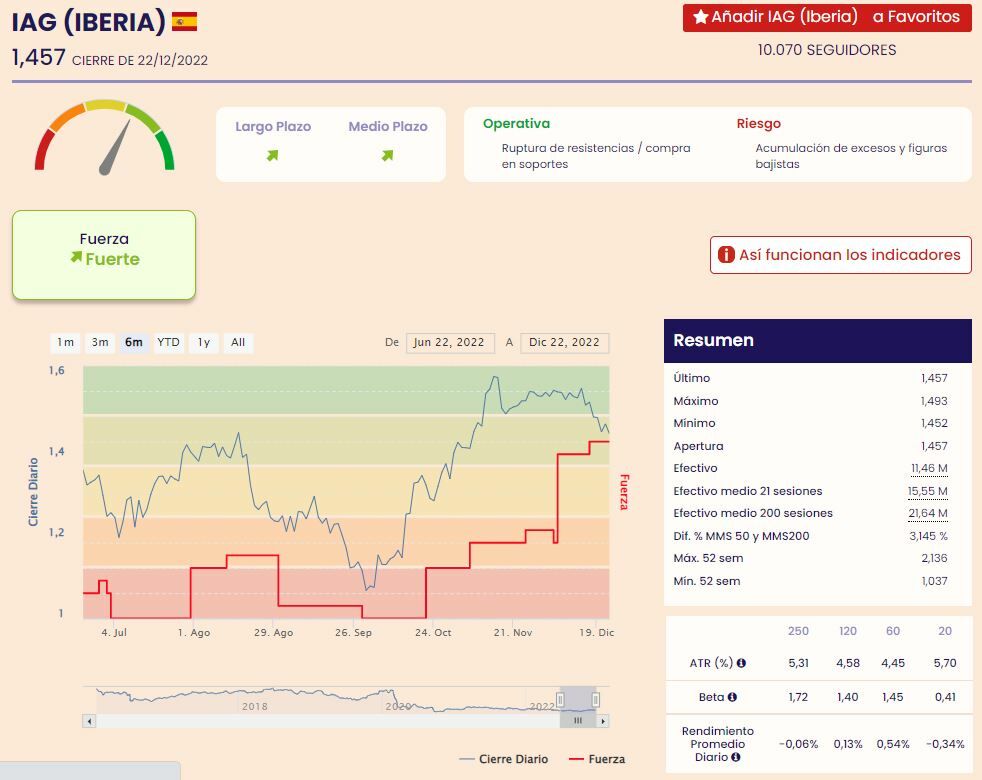
Task: Click the navigator right scroll arrow
Action: pos(602,721)
